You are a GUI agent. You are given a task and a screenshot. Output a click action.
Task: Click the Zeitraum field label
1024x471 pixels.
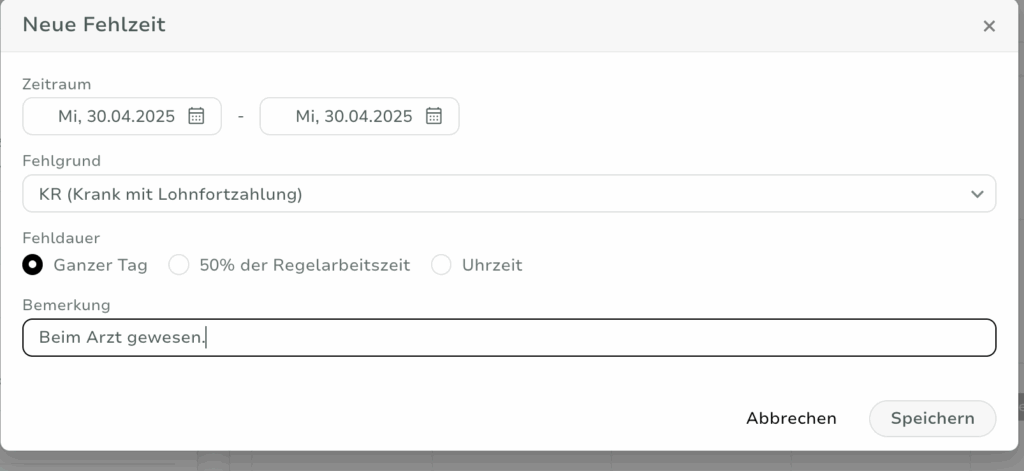(x=57, y=84)
